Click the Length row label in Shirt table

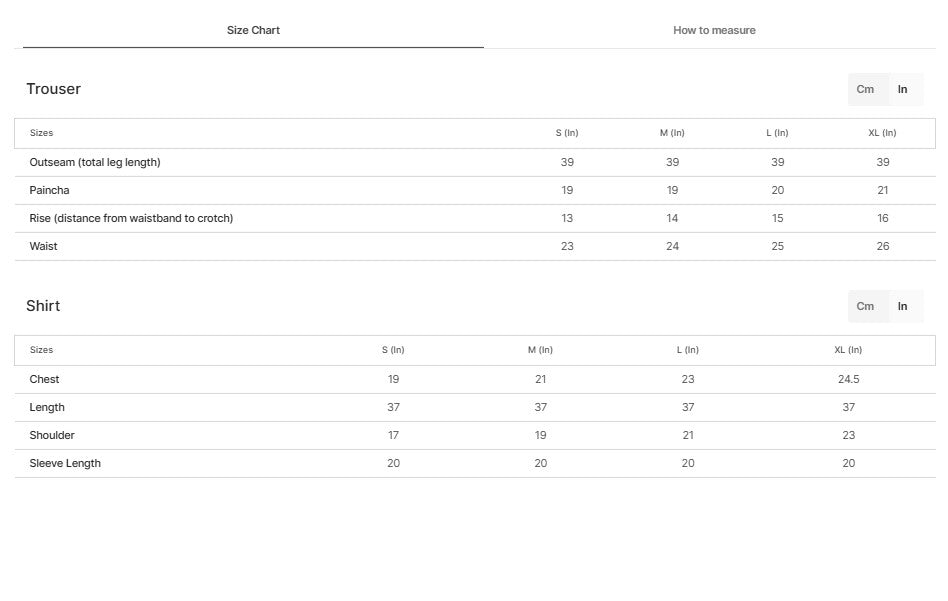coord(47,407)
